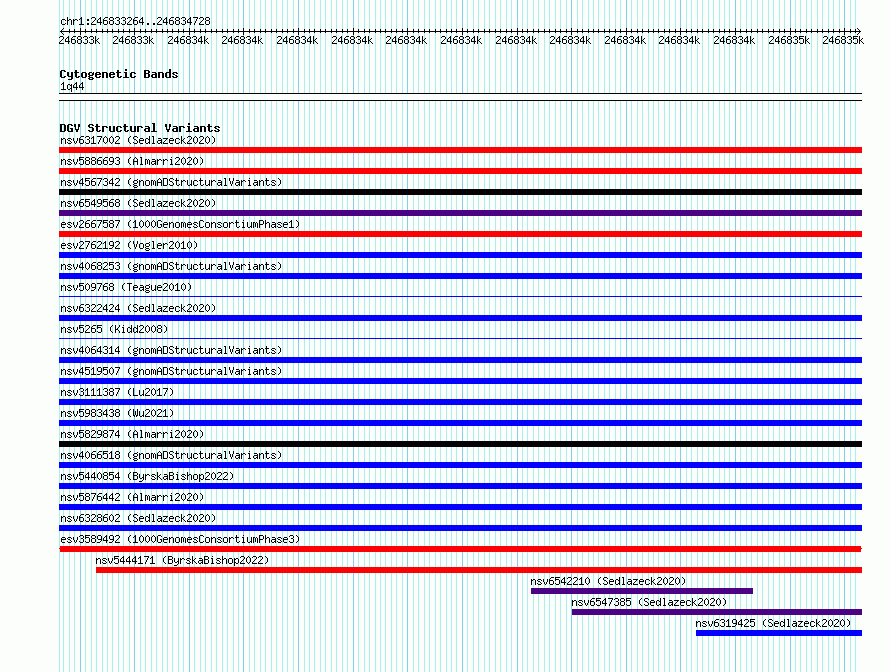Click the purple bar under nsv6547385
The image size is (890, 672).
click(716, 612)
